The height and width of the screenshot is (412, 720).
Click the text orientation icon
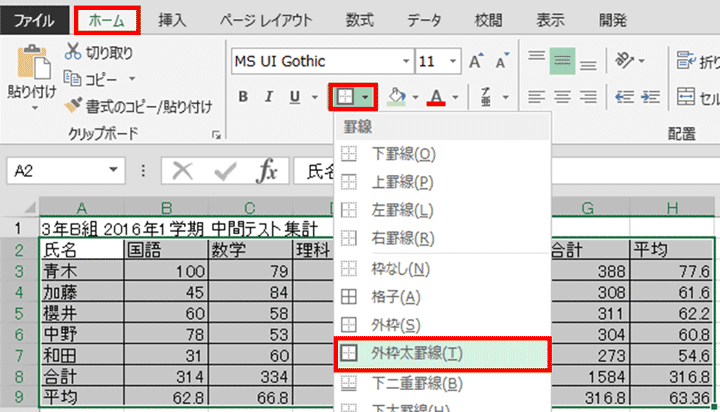pos(624,61)
